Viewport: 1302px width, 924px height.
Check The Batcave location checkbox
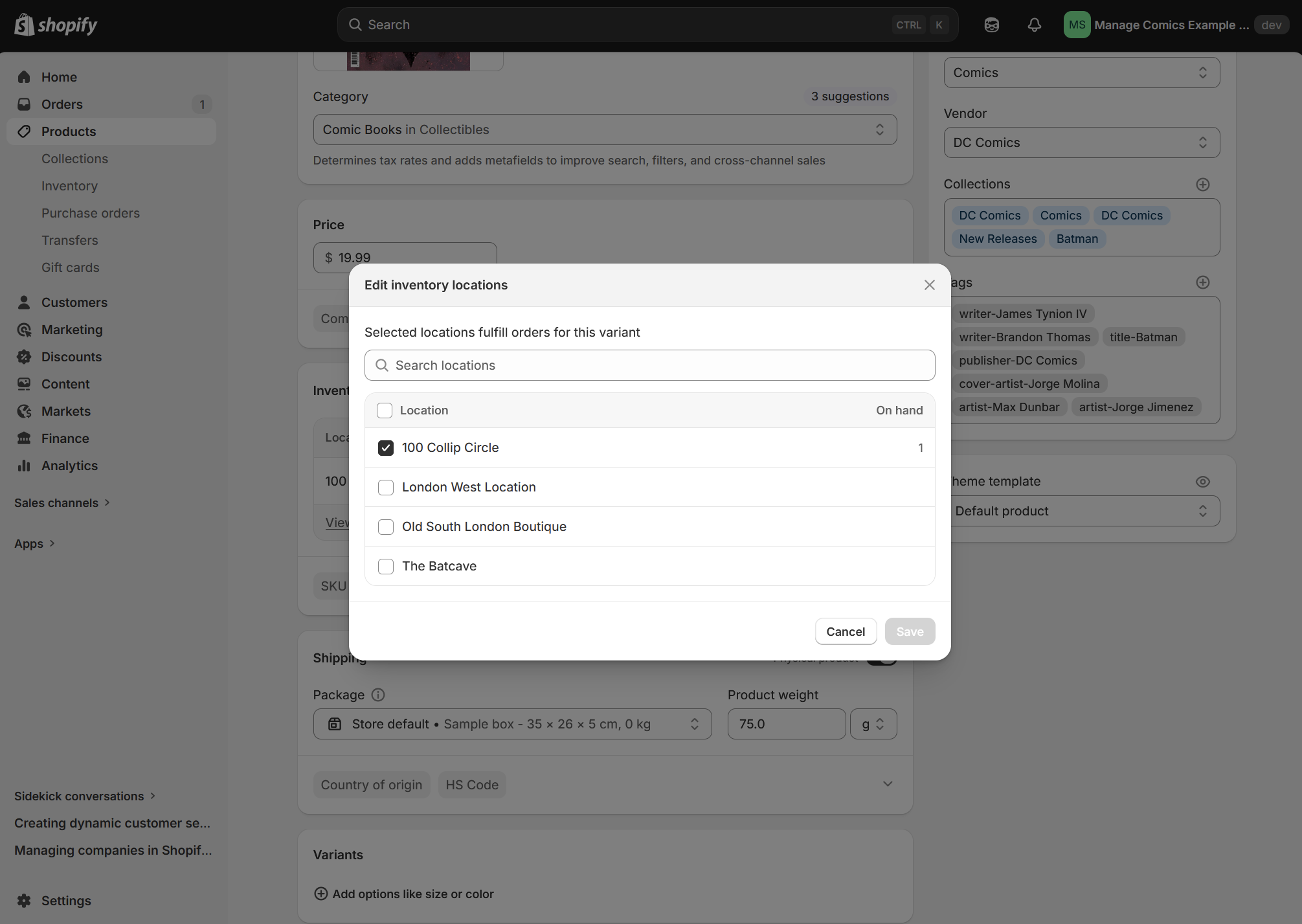coord(385,567)
